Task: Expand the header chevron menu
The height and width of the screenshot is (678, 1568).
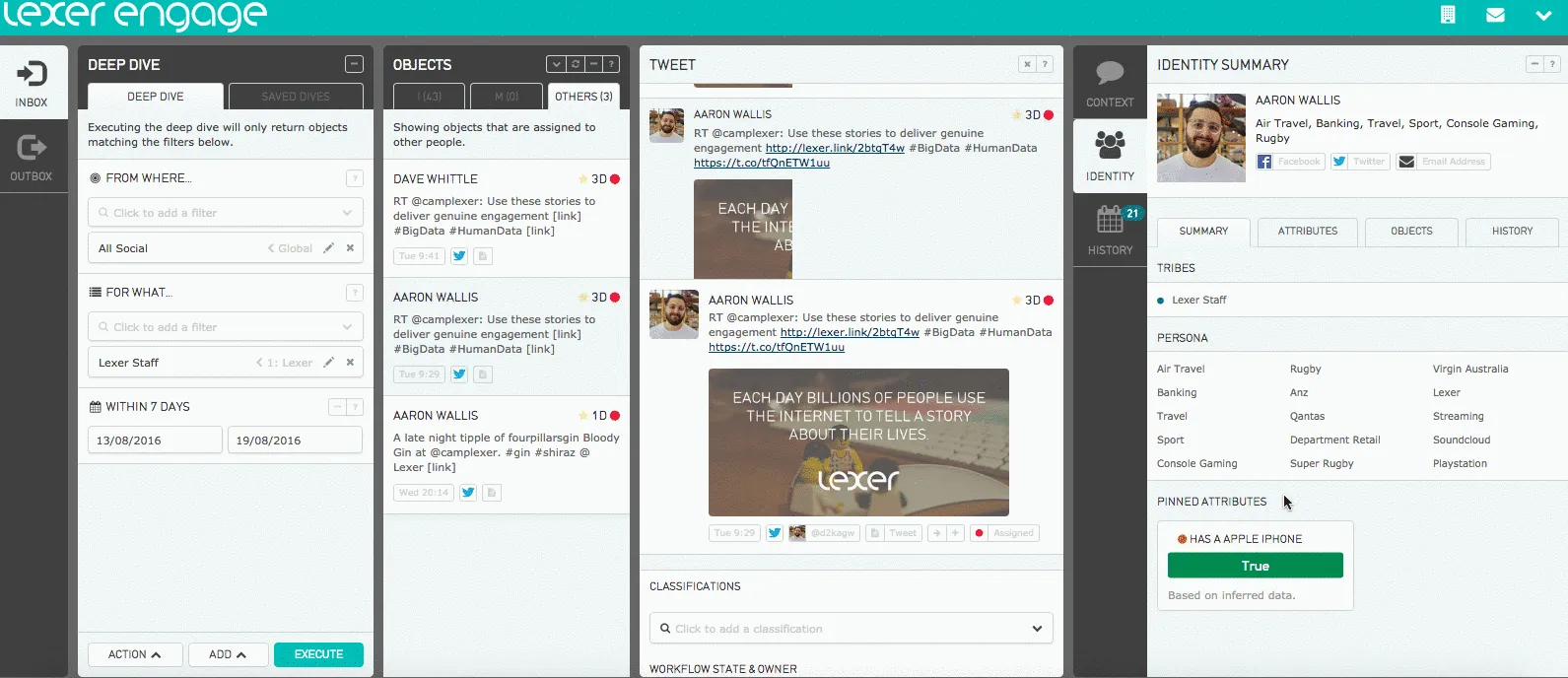Action: (x=1543, y=16)
